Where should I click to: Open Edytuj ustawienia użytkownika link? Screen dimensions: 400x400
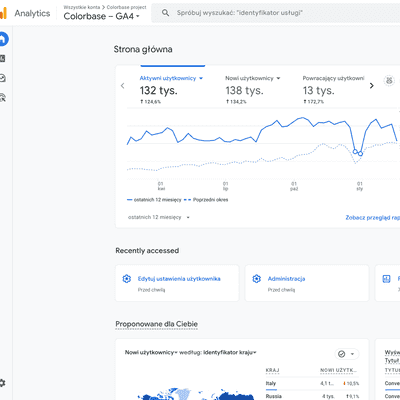pyautogui.click(x=179, y=279)
